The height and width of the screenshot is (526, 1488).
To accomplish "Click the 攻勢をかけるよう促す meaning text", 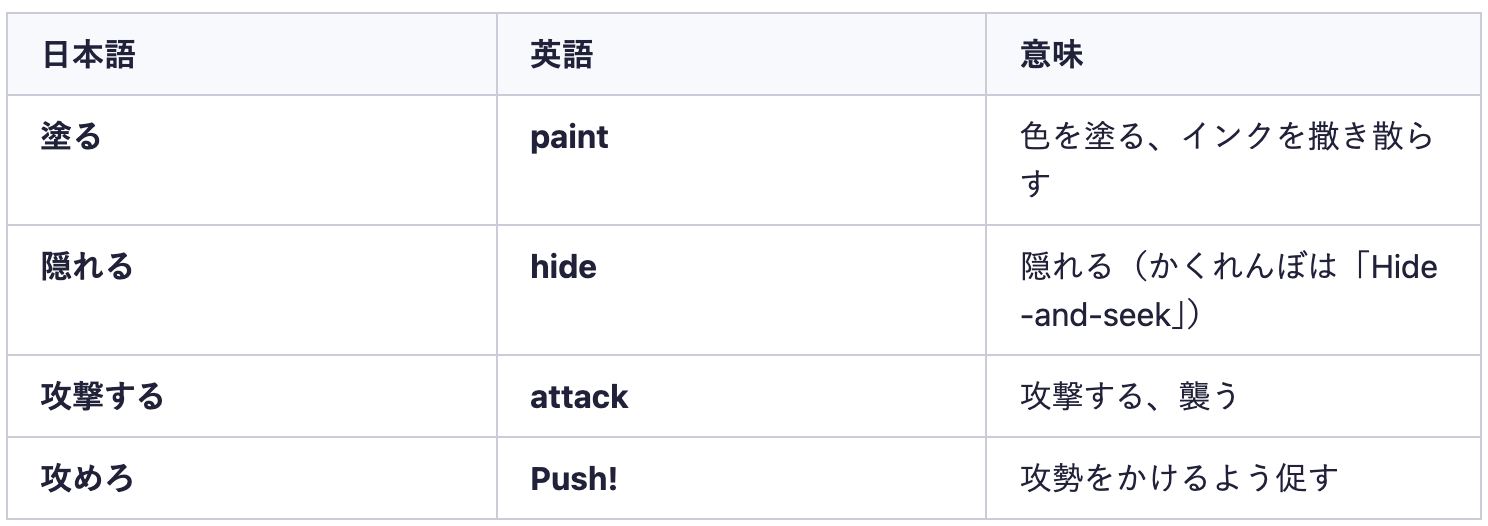I will pos(1179,478).
